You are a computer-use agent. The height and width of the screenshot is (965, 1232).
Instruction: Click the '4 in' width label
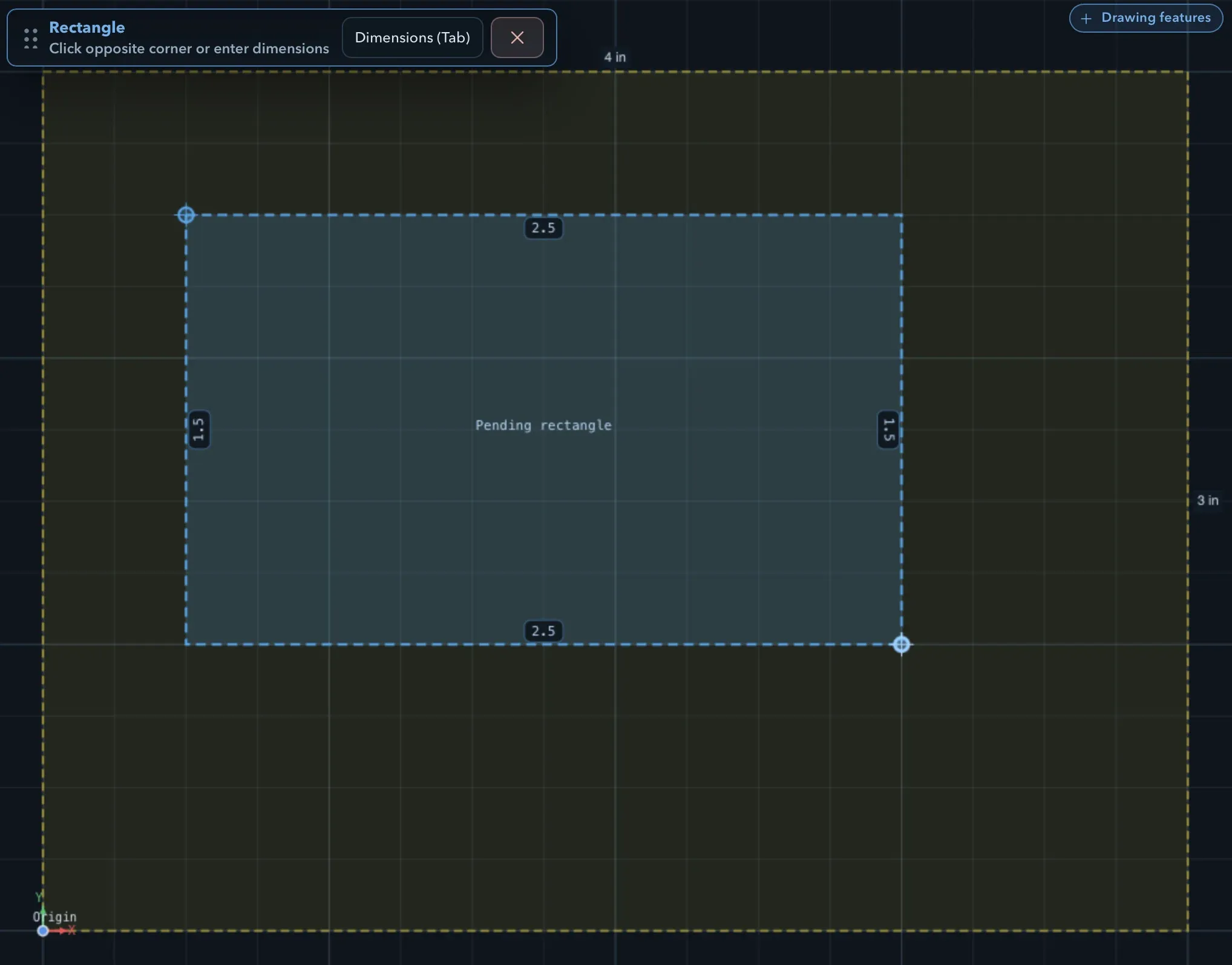[x=615, y=57]
